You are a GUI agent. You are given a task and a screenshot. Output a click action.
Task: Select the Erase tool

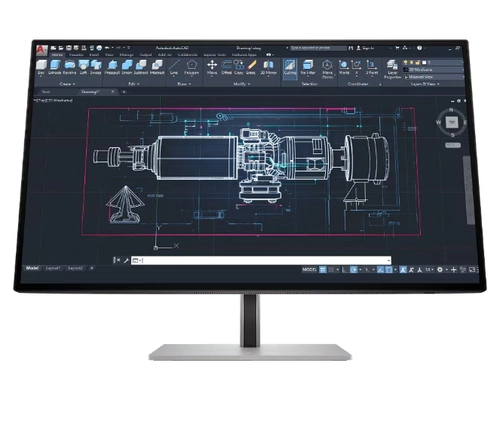(x=251, y=67)
